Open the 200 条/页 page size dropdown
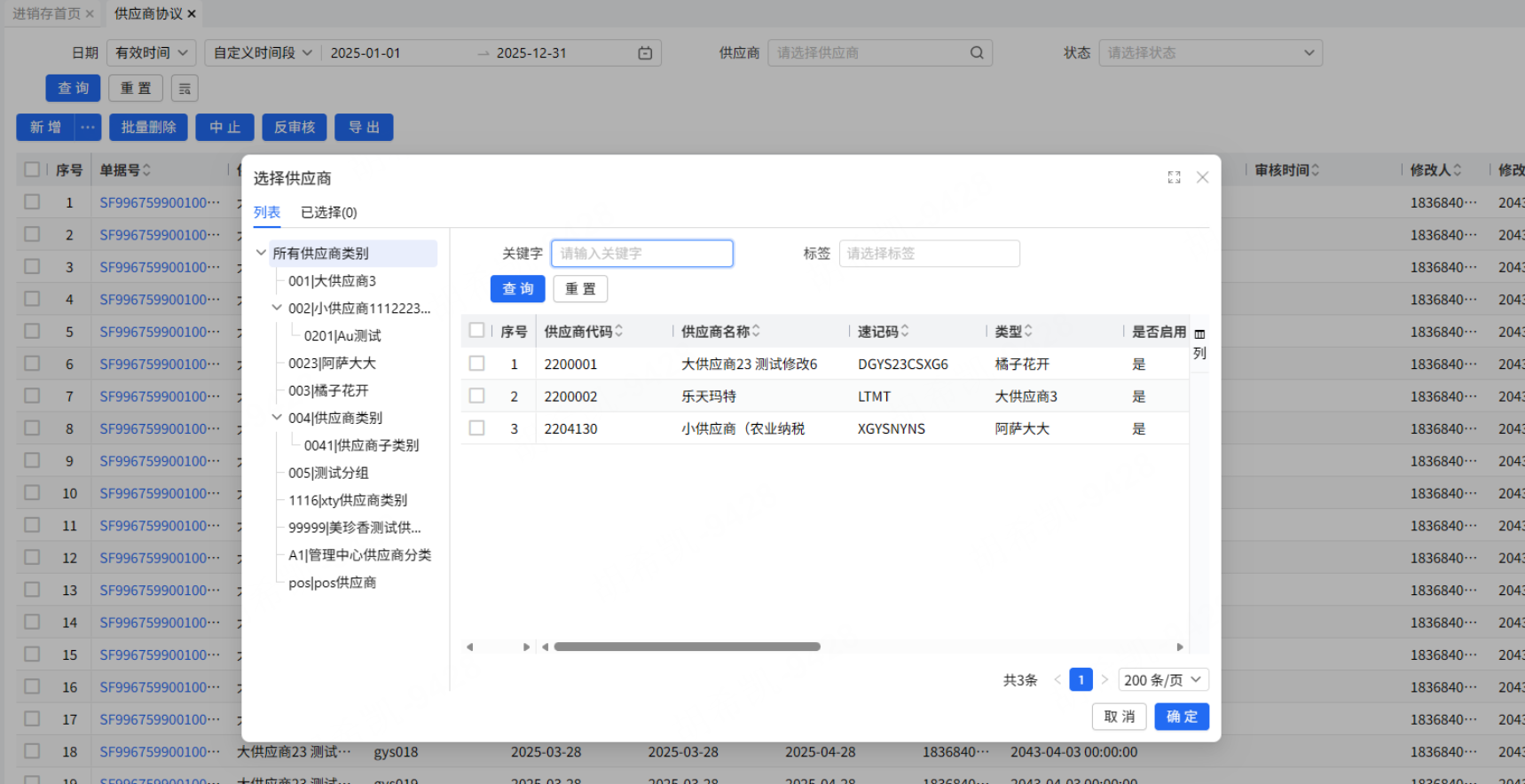The image size is (1525, 784). (1162, 680)
